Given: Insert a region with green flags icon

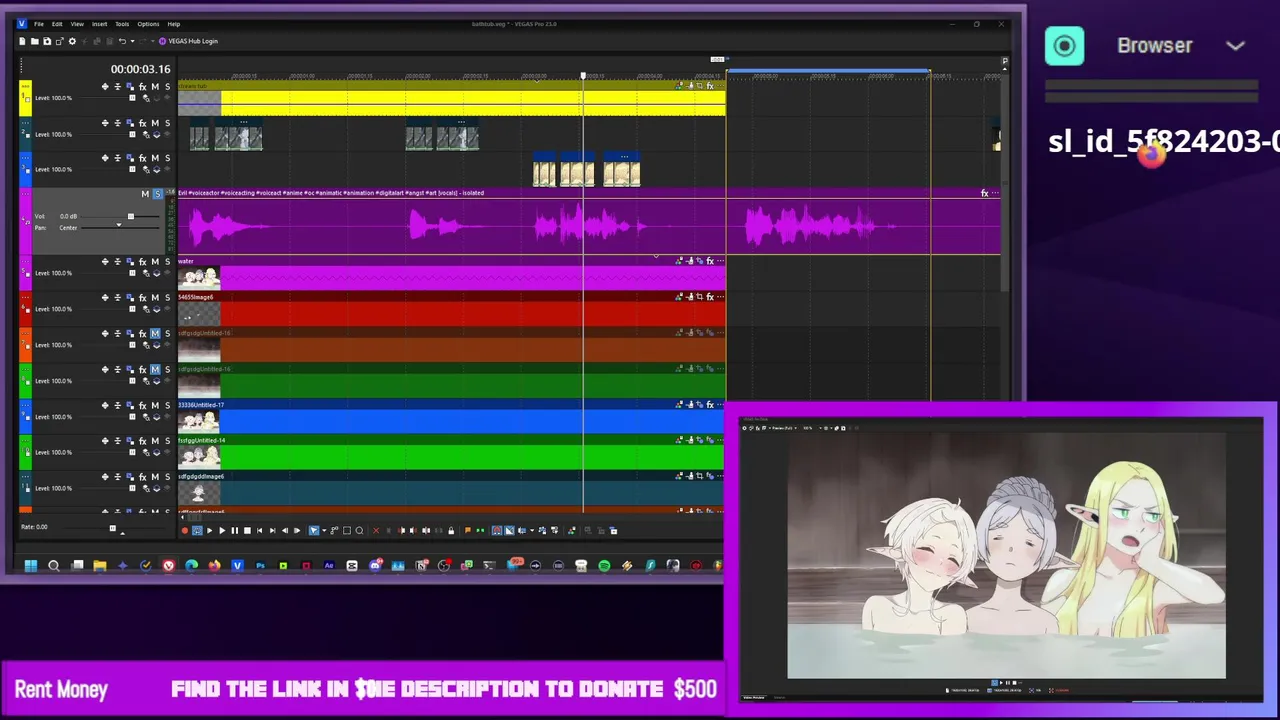Looking at the screenshot, I should 480,530.
